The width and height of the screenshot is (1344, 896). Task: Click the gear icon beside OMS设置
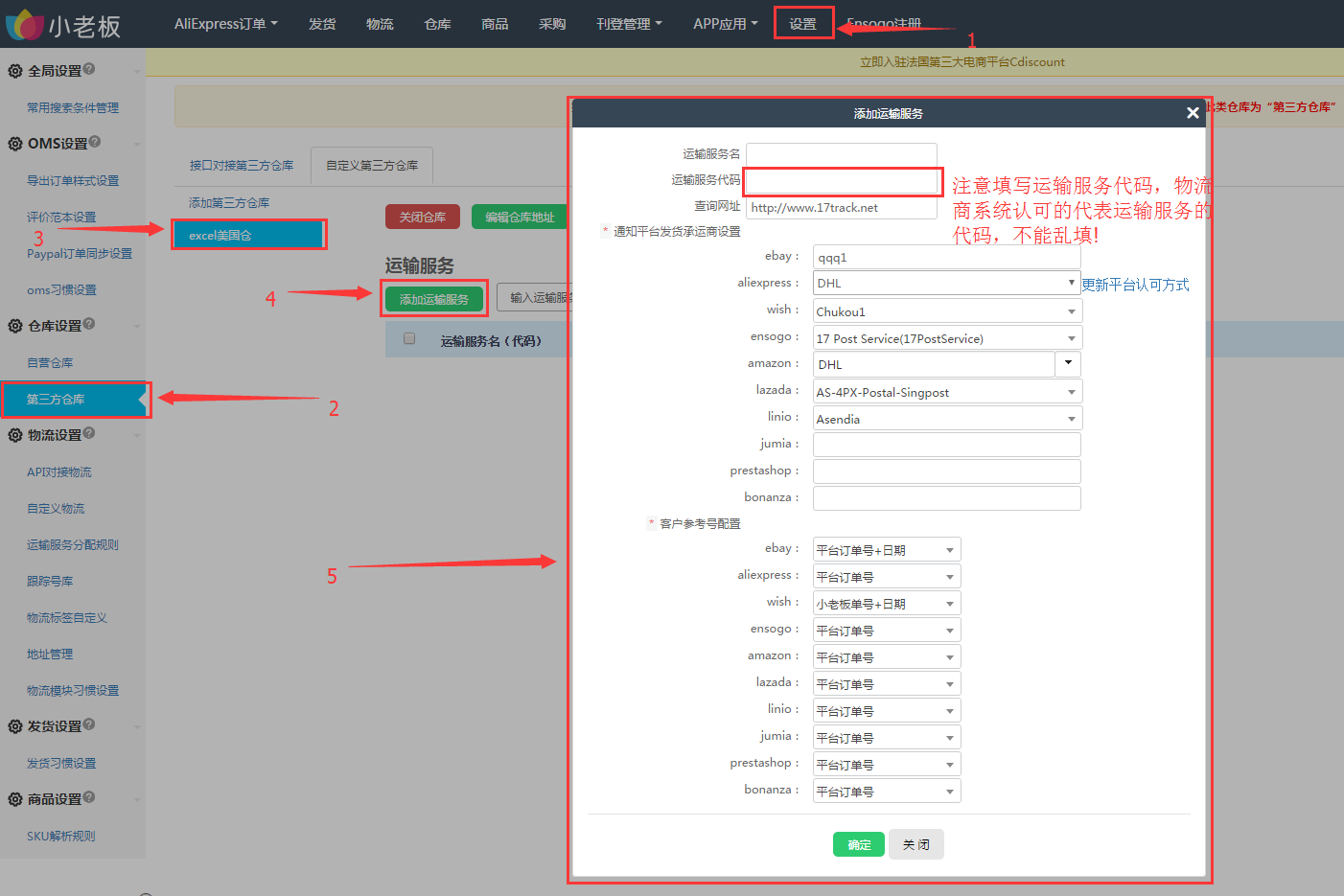coord(15,144)
